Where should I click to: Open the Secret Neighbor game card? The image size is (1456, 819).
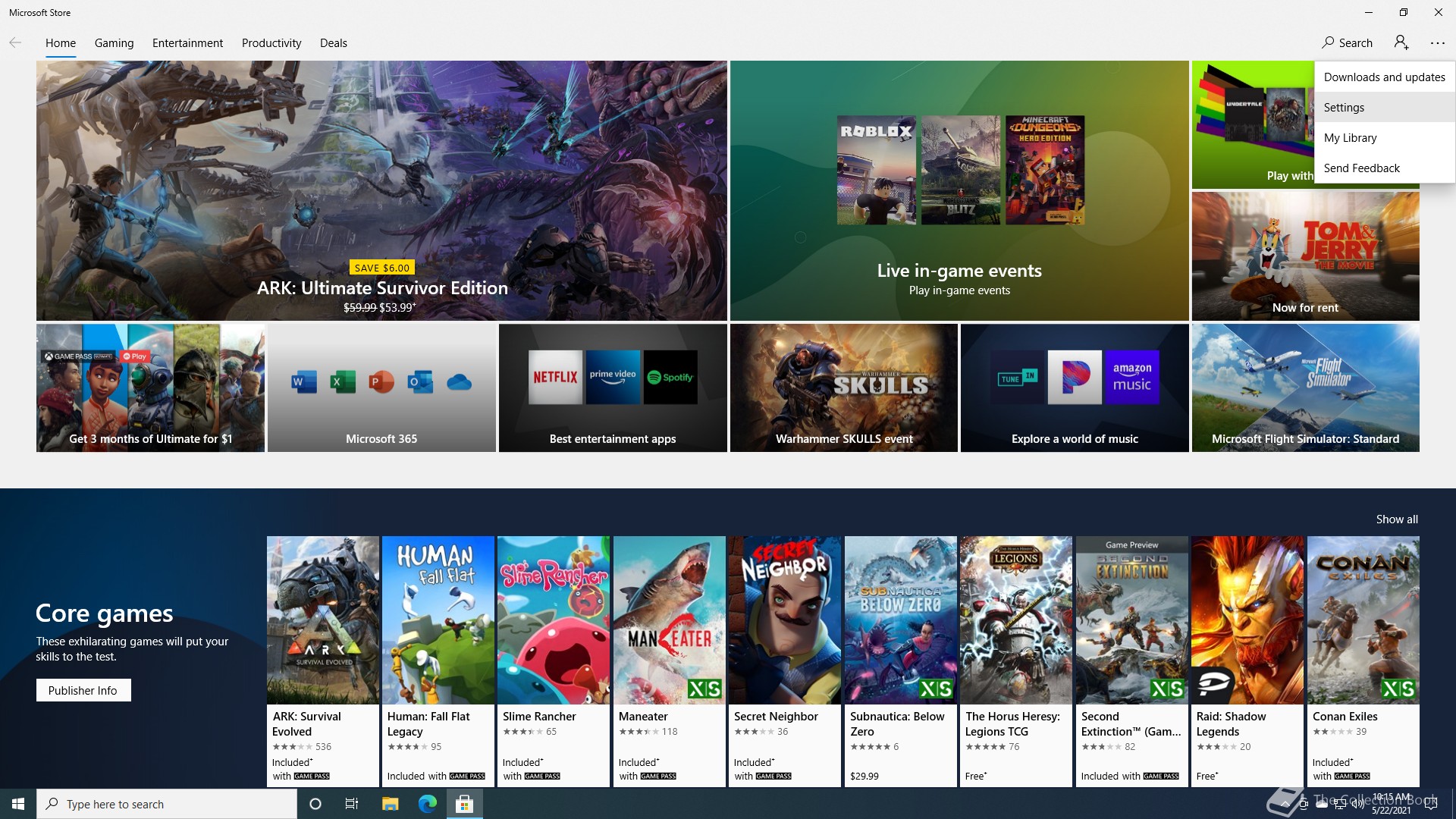(x=785, y=661)
